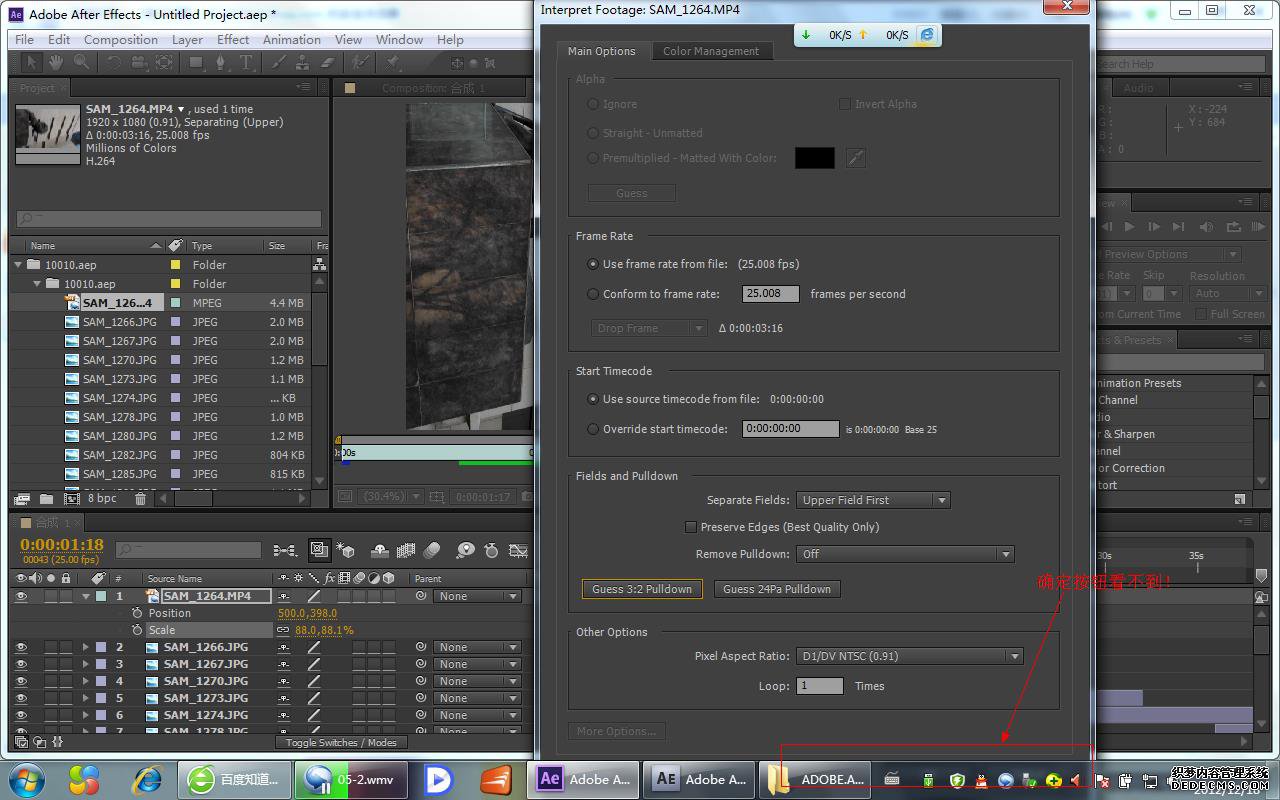This screenshot has width=1280, height=800.
Task: Select the Hand tool
Action: pos(56,62)
